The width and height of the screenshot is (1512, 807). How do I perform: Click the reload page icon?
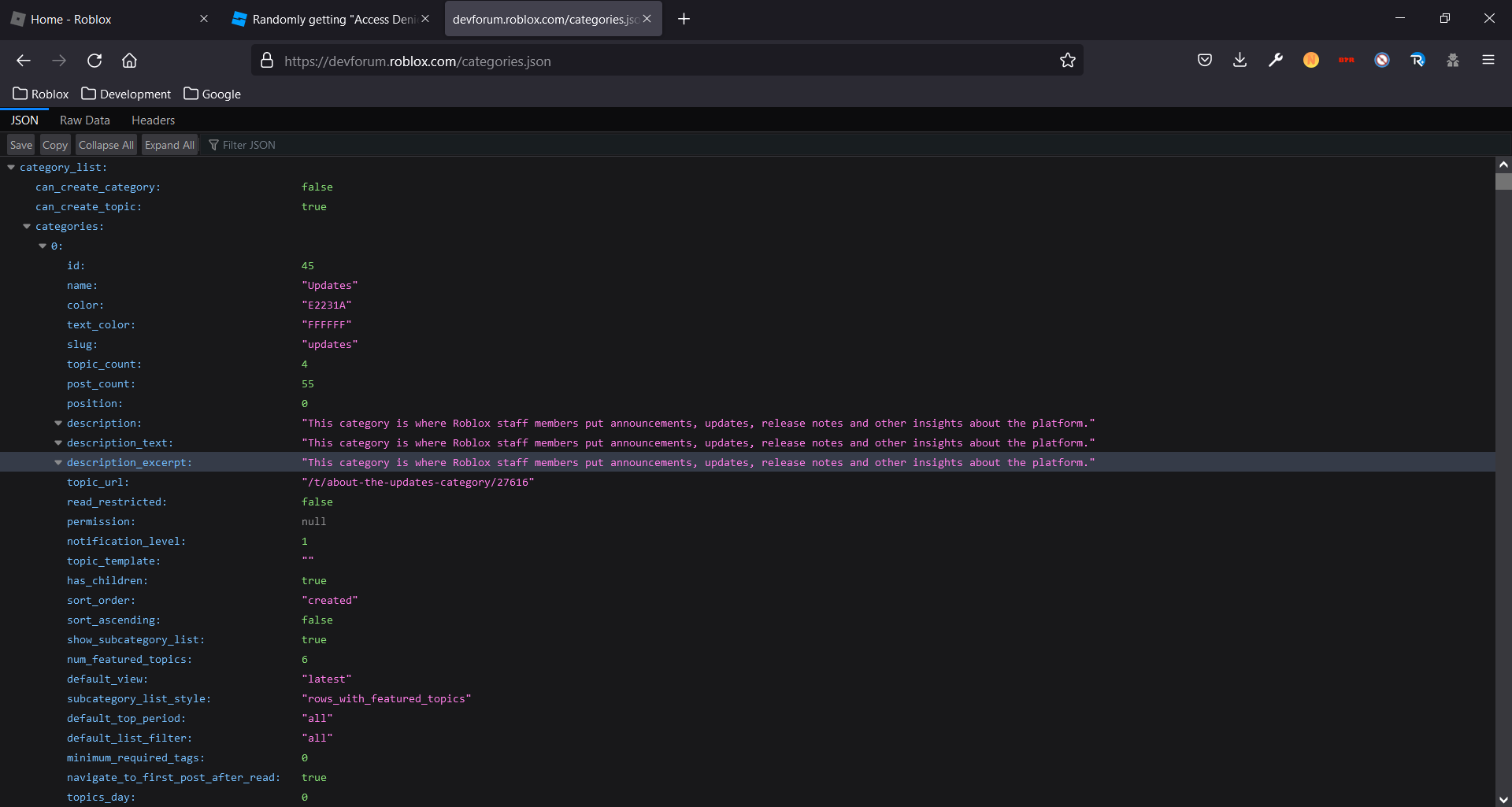click(x=94, y=61)
